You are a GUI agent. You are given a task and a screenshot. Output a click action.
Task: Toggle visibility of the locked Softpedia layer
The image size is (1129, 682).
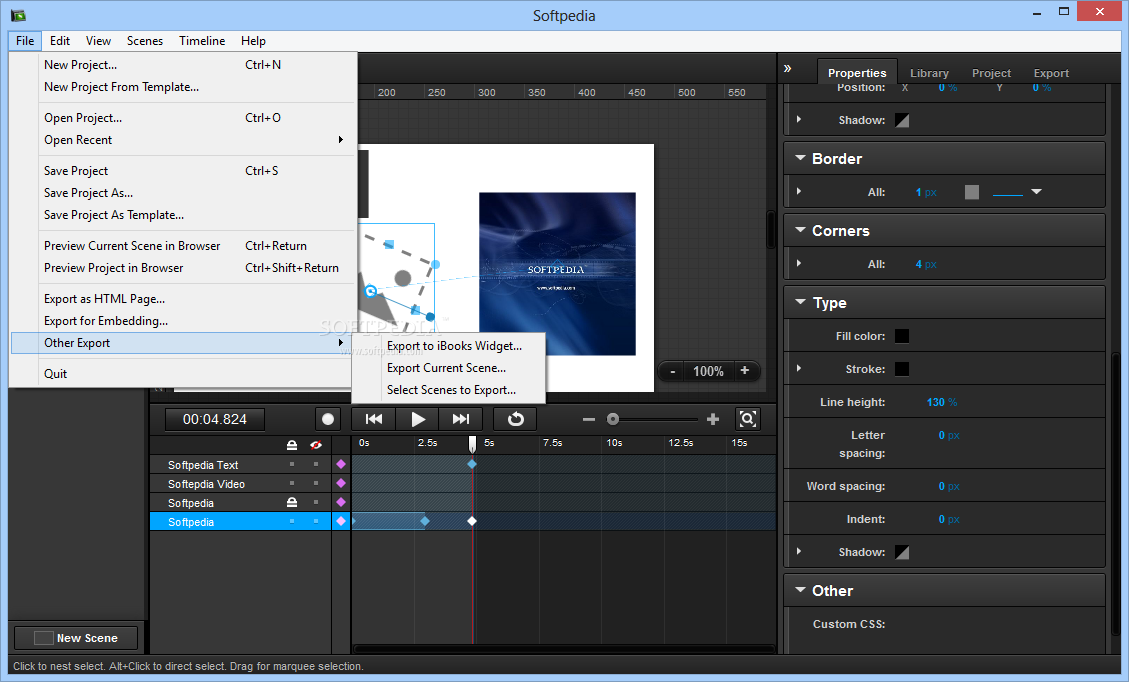pyautogui.click(x=315, y=502)
